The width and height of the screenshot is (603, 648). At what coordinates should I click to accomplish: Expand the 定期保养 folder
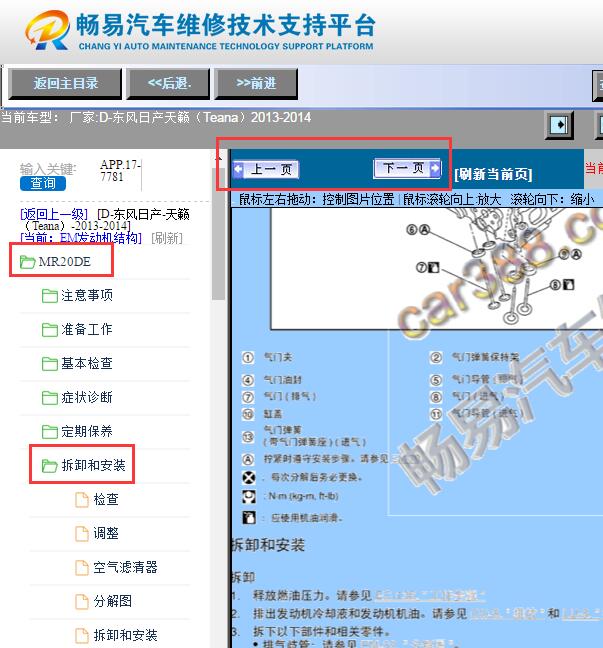(x=87, y=431)
